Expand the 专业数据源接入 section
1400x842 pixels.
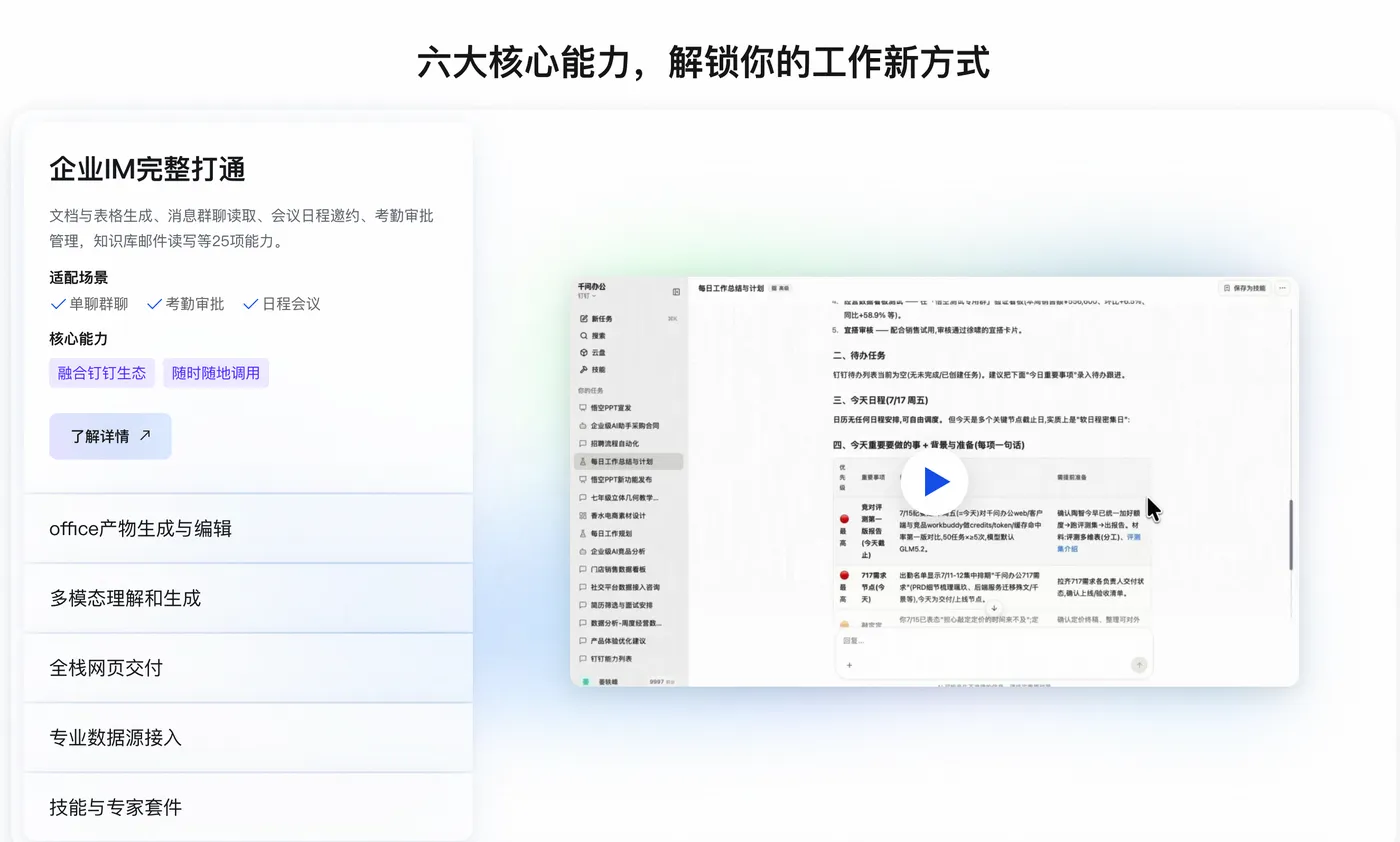(248, 738)
